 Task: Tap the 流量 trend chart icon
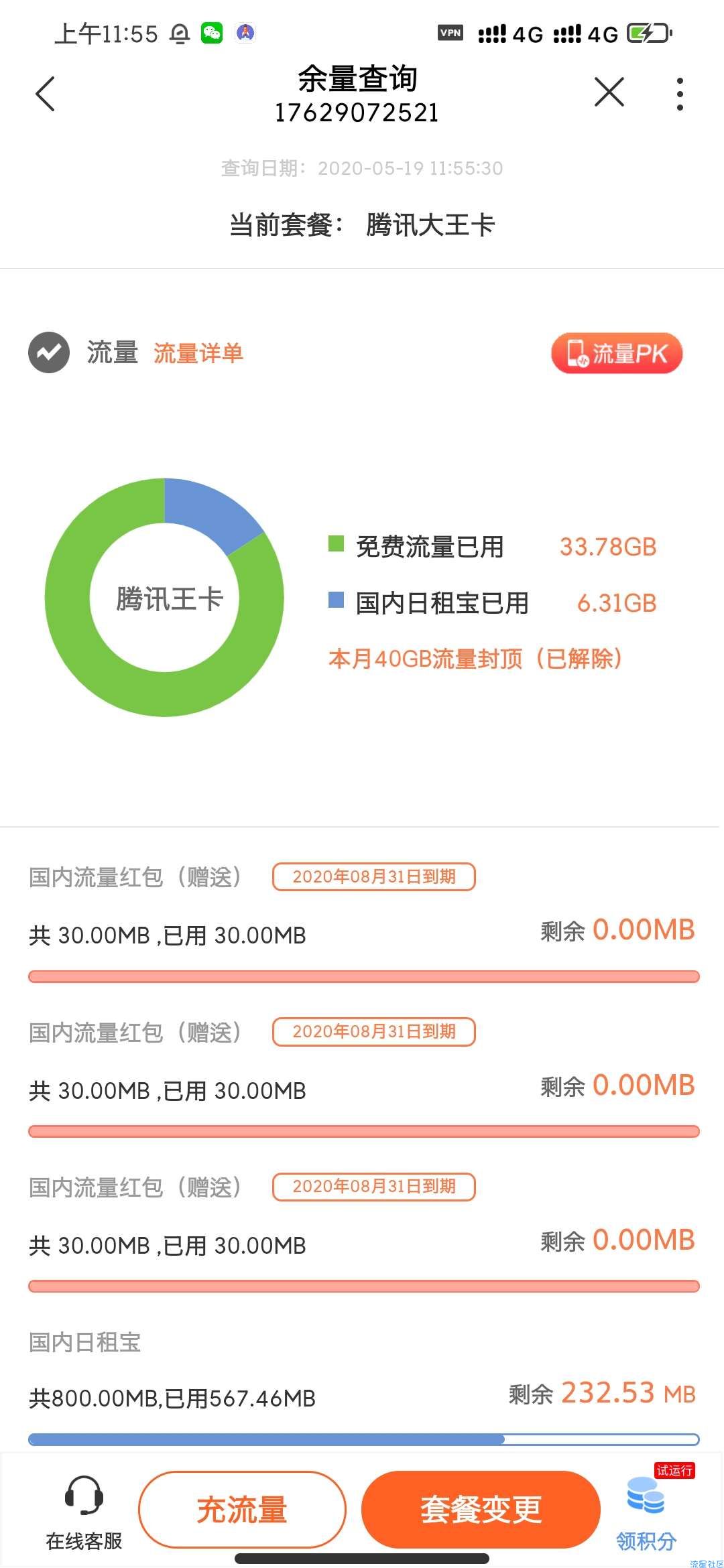49,352
